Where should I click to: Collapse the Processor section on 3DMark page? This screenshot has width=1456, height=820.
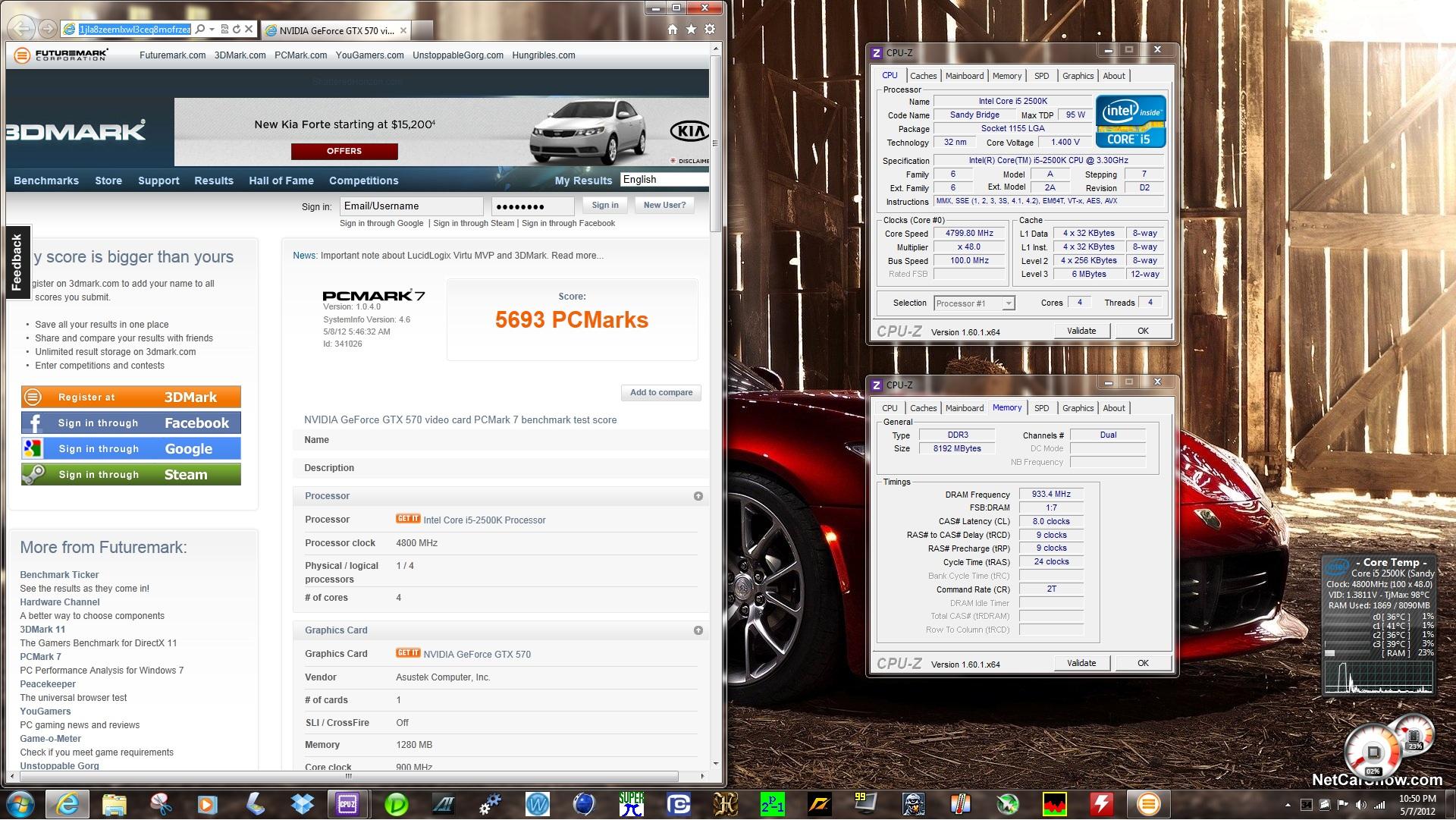click(698, 496)
